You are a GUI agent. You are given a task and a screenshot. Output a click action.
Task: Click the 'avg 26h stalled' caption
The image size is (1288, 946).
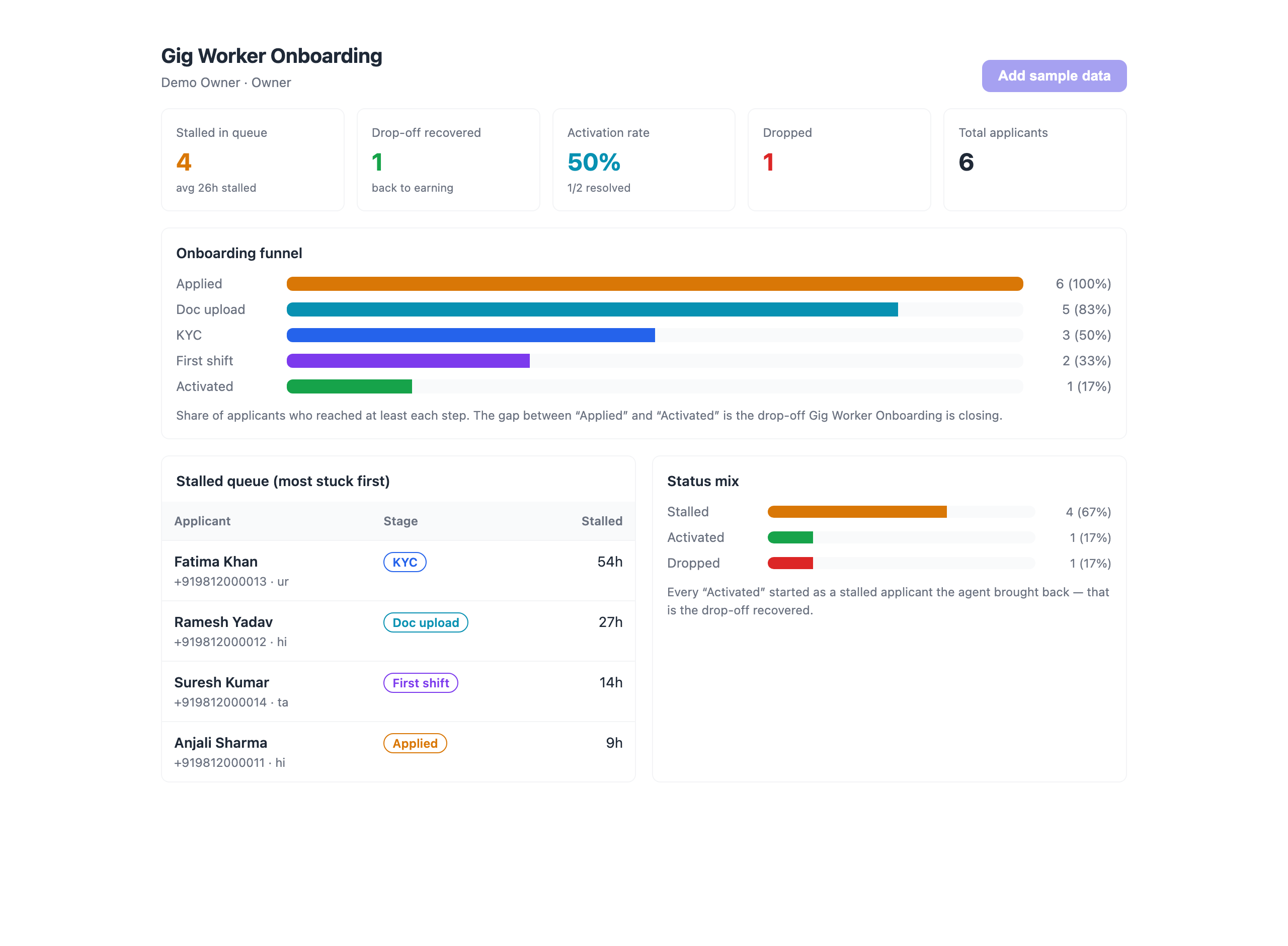click(216, 188)
